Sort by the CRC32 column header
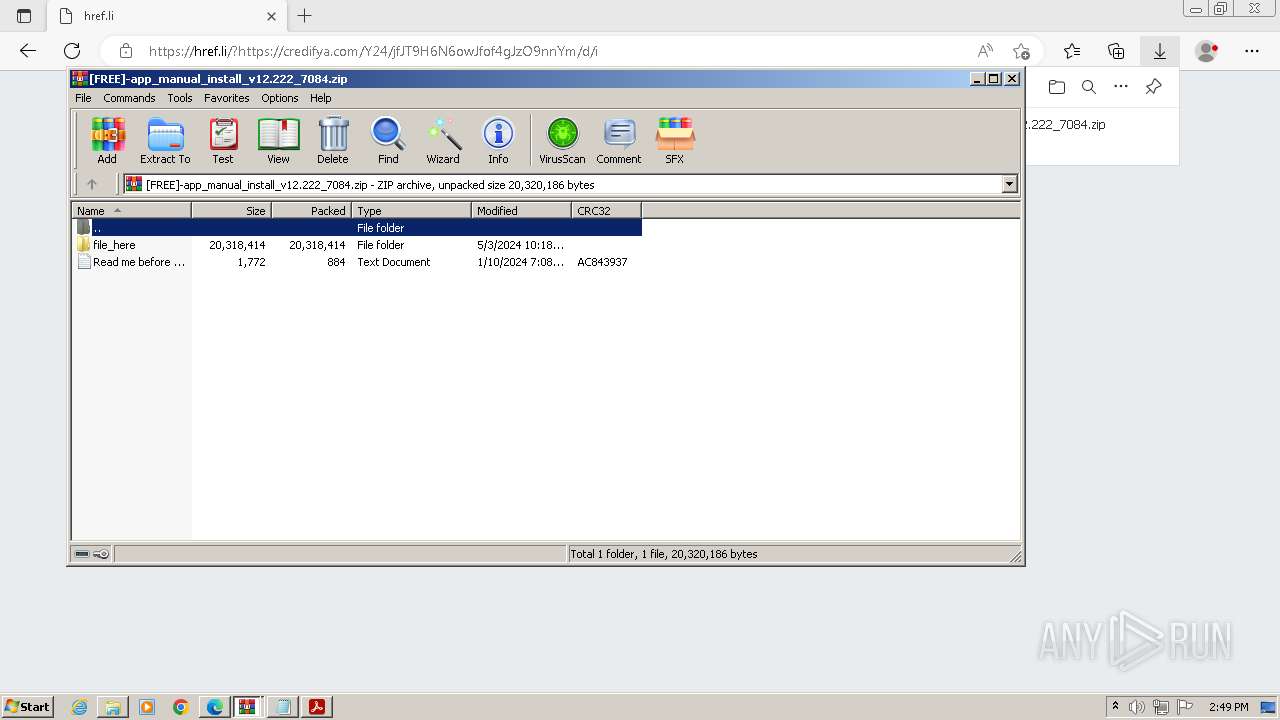The width and height of the screenshot is (1280, 720). point(606,210)
